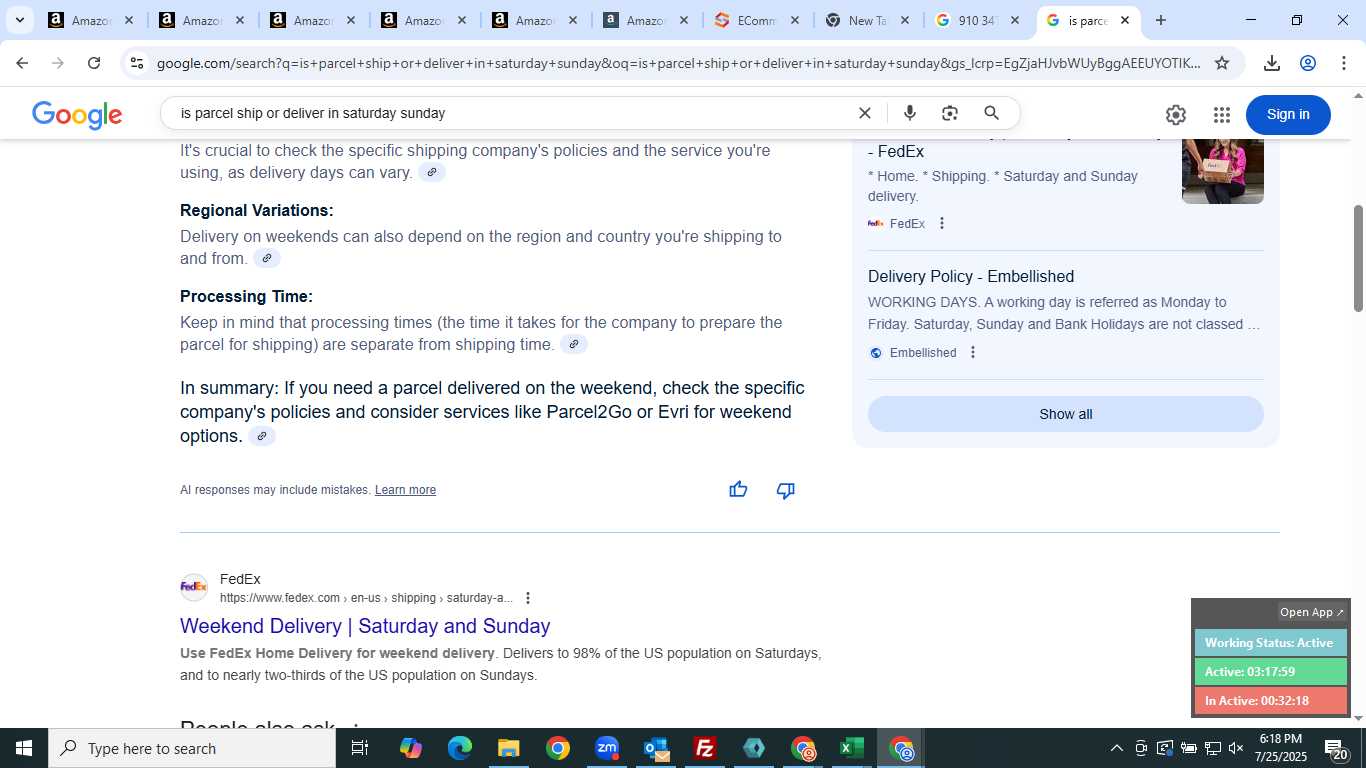Open Windows Start menu

[x=24, y=748]
